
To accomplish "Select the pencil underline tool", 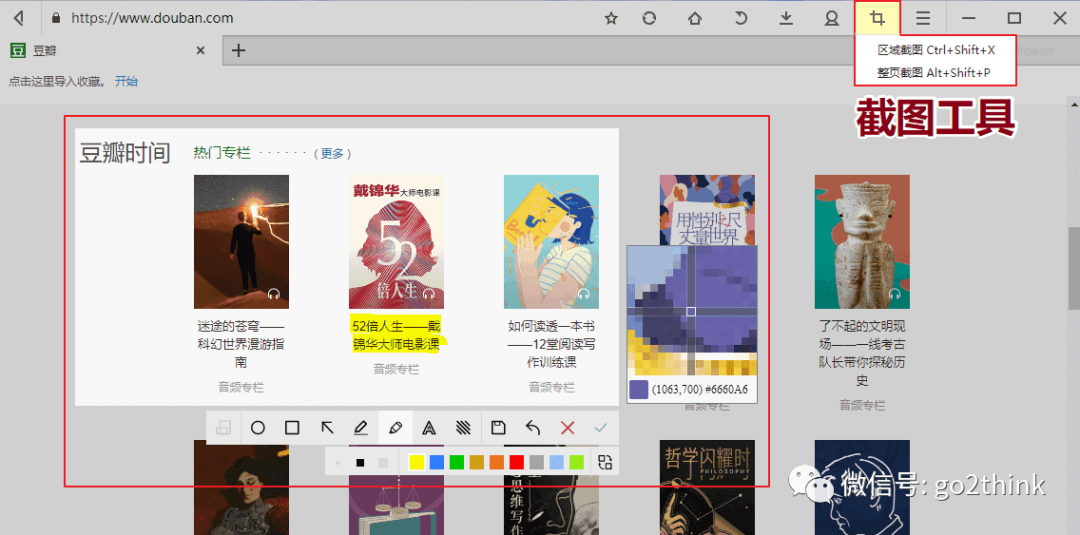I will coord(360,428).
